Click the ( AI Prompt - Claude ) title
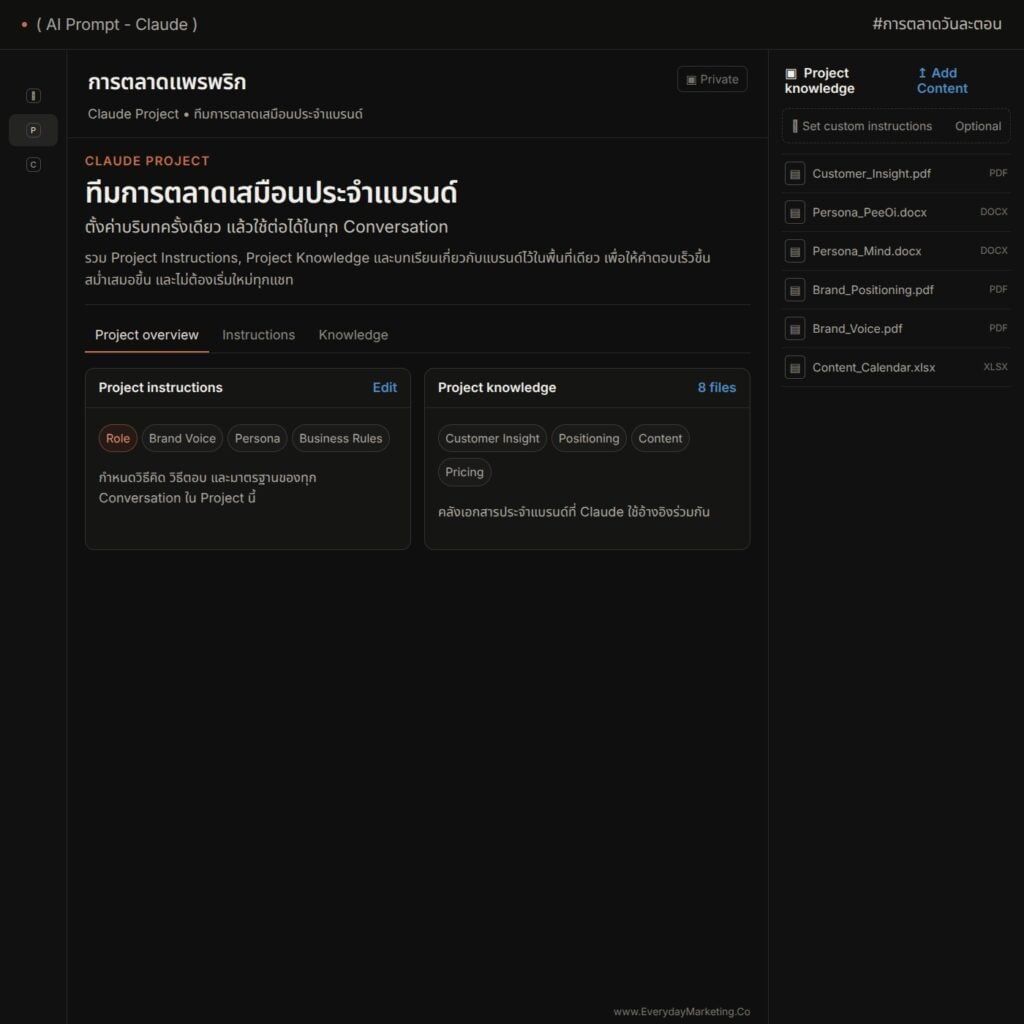The width and height of the screenshot is (1024, 1024). click(117, 25)
